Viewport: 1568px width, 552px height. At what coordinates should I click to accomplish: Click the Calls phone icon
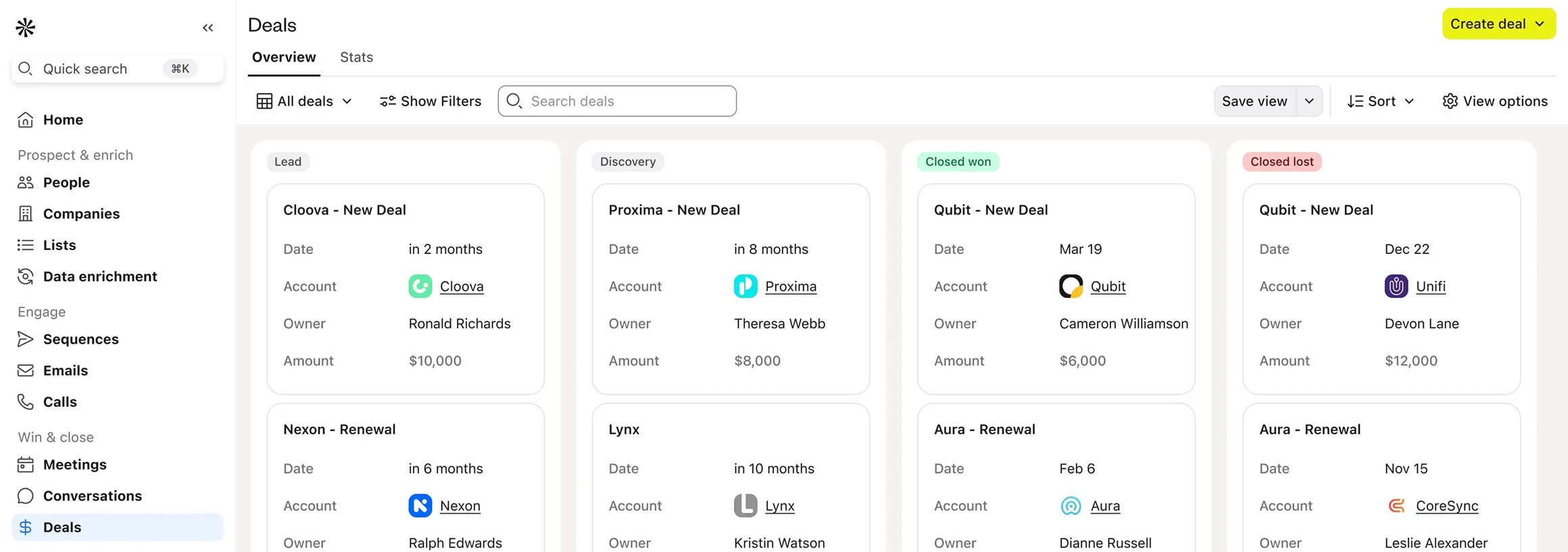[26, 402]
